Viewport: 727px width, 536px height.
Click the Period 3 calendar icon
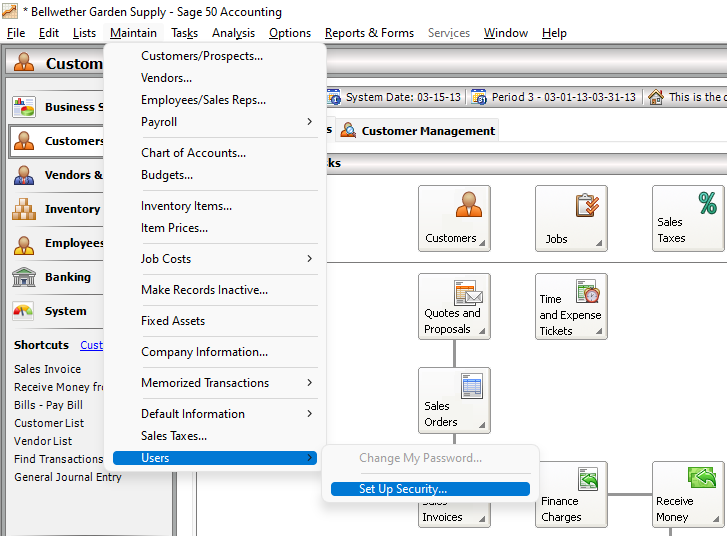click(479, 97)
